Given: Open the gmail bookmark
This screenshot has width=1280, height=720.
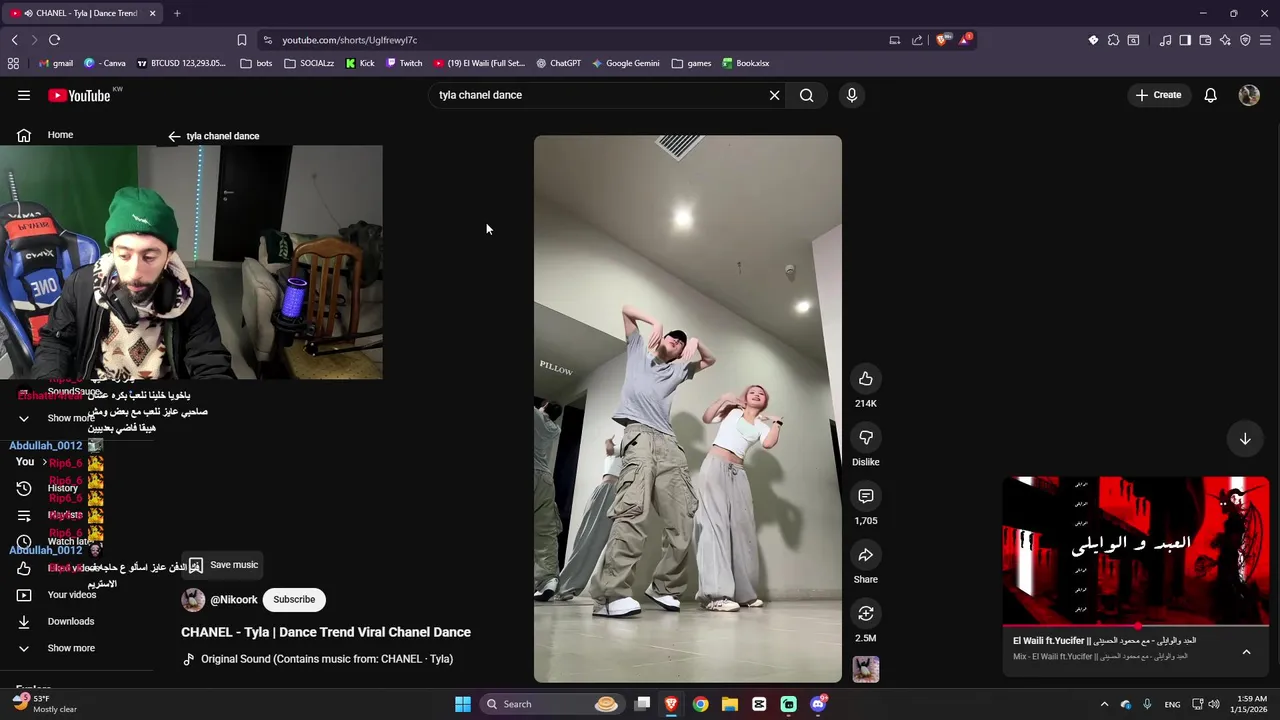Looking at the screenshot, I should [x=54, y=63].
